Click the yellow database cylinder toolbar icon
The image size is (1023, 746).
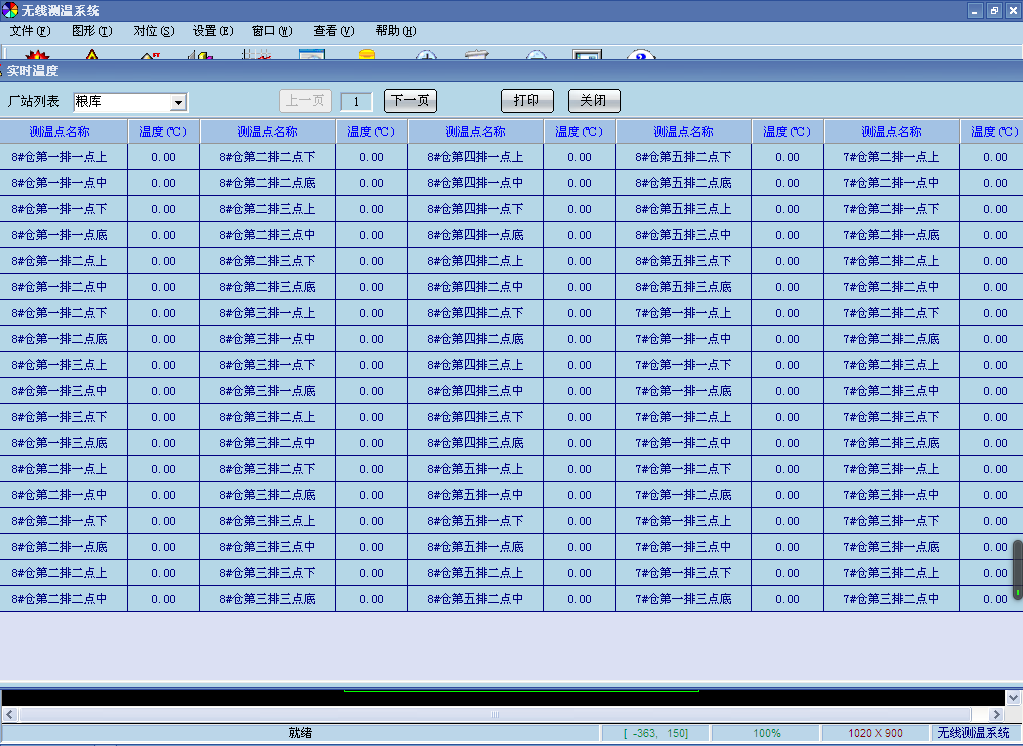[x=366, y=56]
